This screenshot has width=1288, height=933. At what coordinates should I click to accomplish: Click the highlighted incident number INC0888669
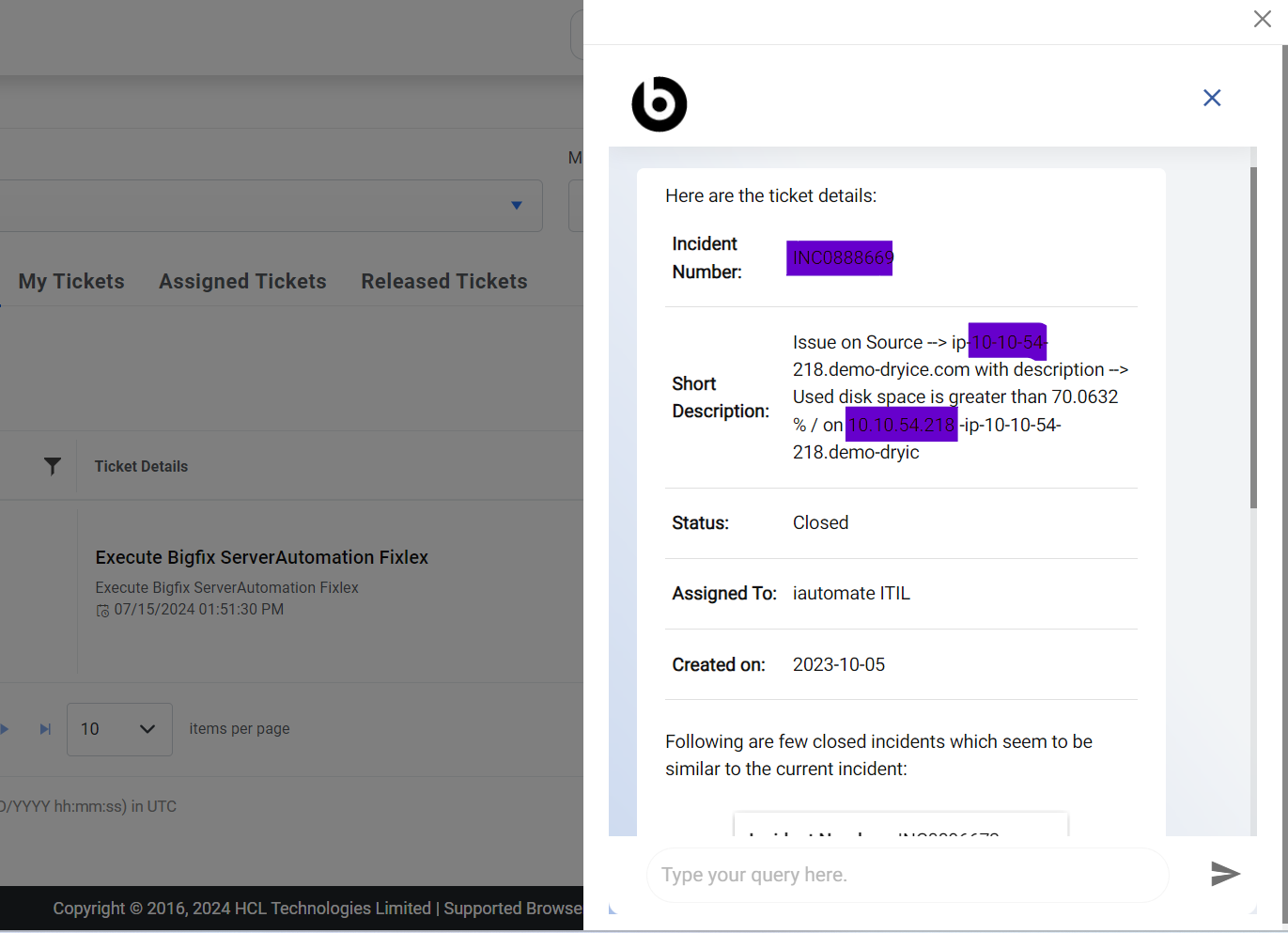click(x=841, y=257)
